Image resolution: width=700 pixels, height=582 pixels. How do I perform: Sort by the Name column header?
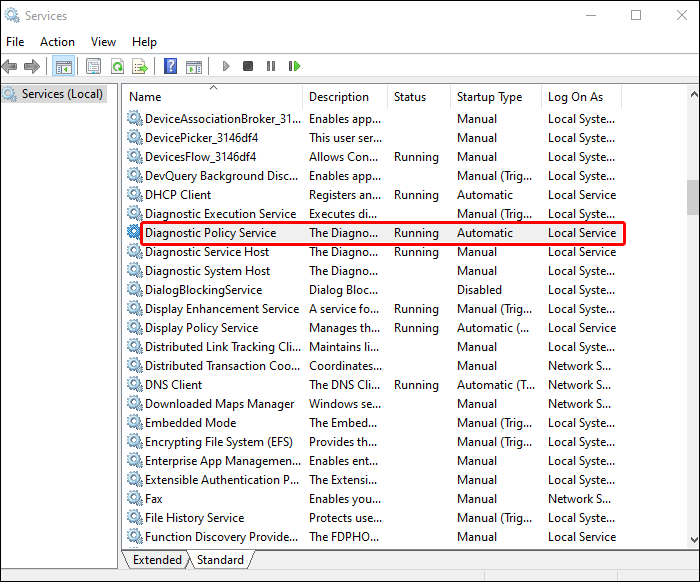click(x=213, y=97)
